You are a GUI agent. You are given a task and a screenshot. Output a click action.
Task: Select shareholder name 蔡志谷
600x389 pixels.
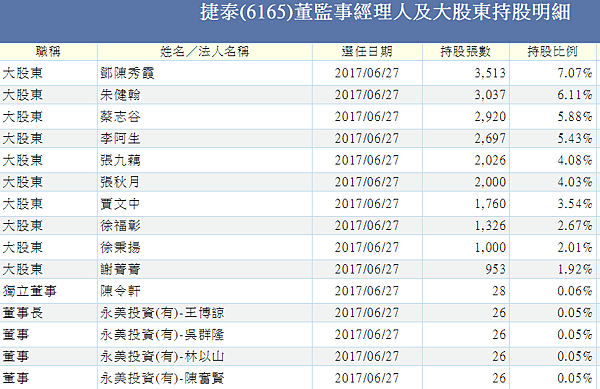click(x=120, y=117)
